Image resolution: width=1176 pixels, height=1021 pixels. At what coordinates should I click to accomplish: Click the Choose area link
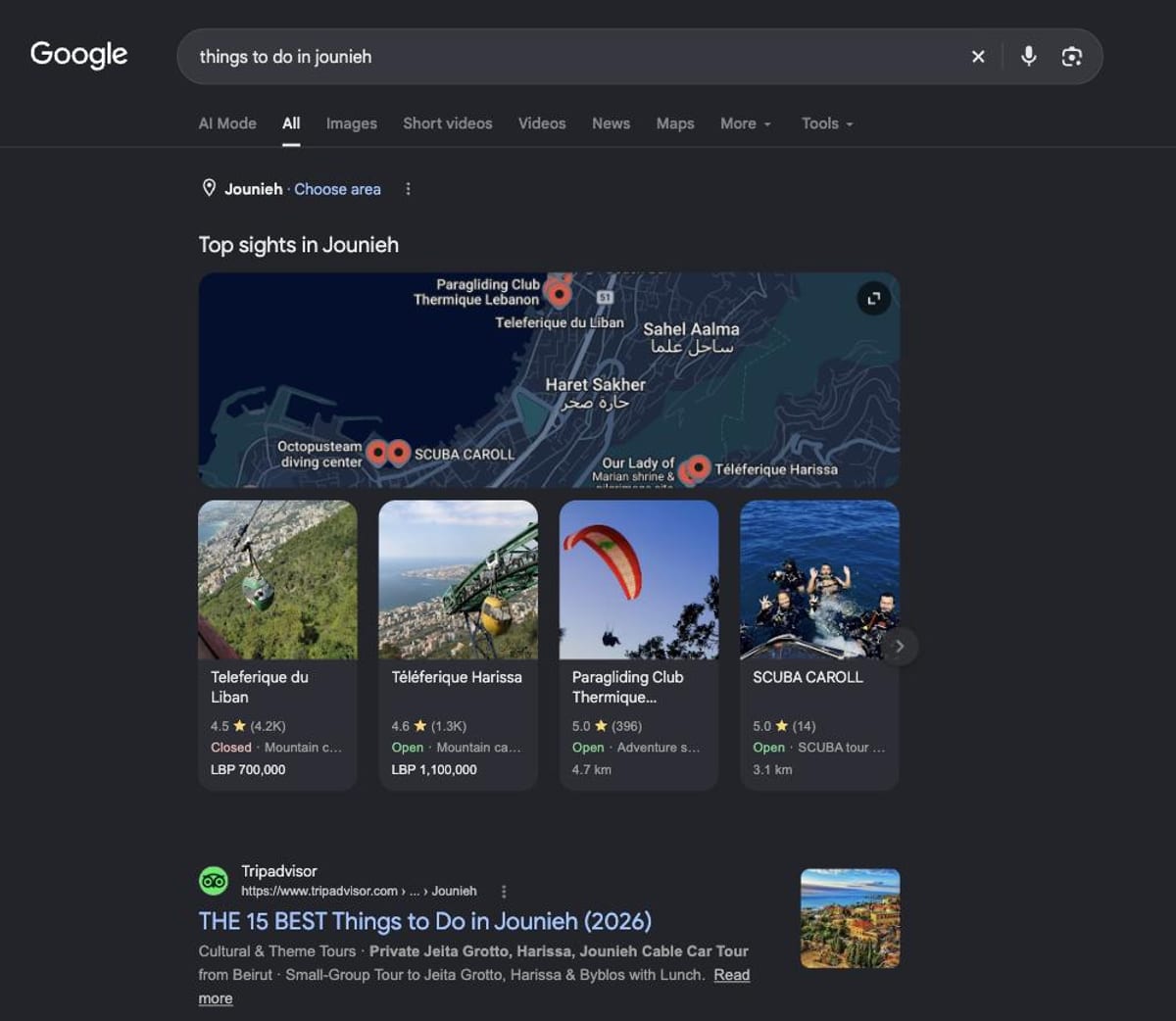(x=337, y=189)
